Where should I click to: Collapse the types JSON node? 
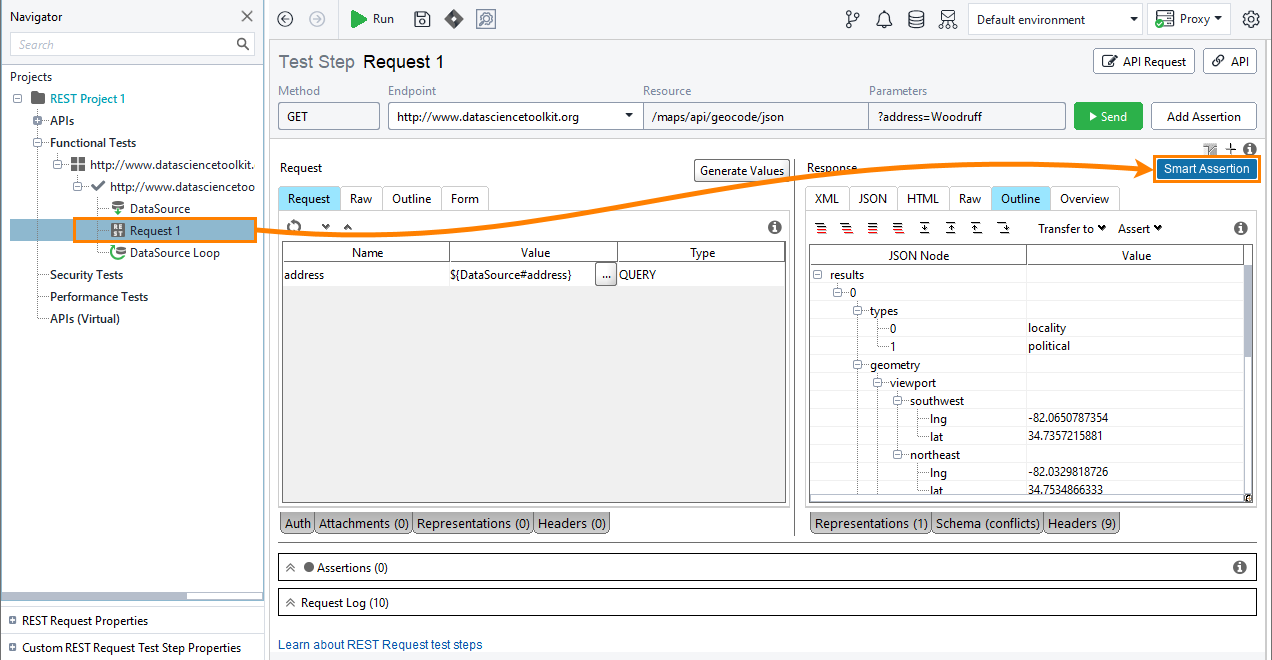point(857,310)
